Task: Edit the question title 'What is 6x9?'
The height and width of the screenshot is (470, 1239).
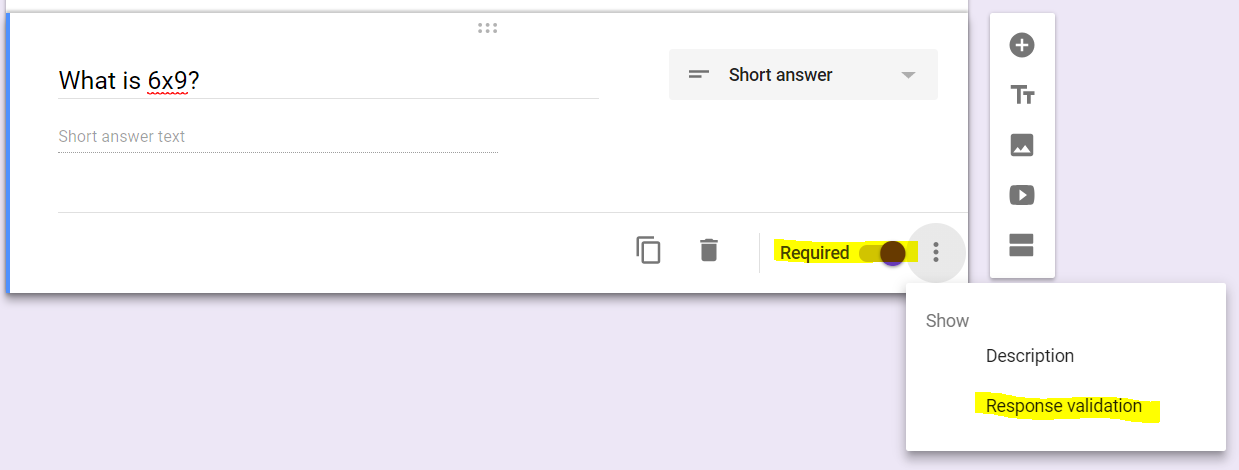Action: [328, 80]
